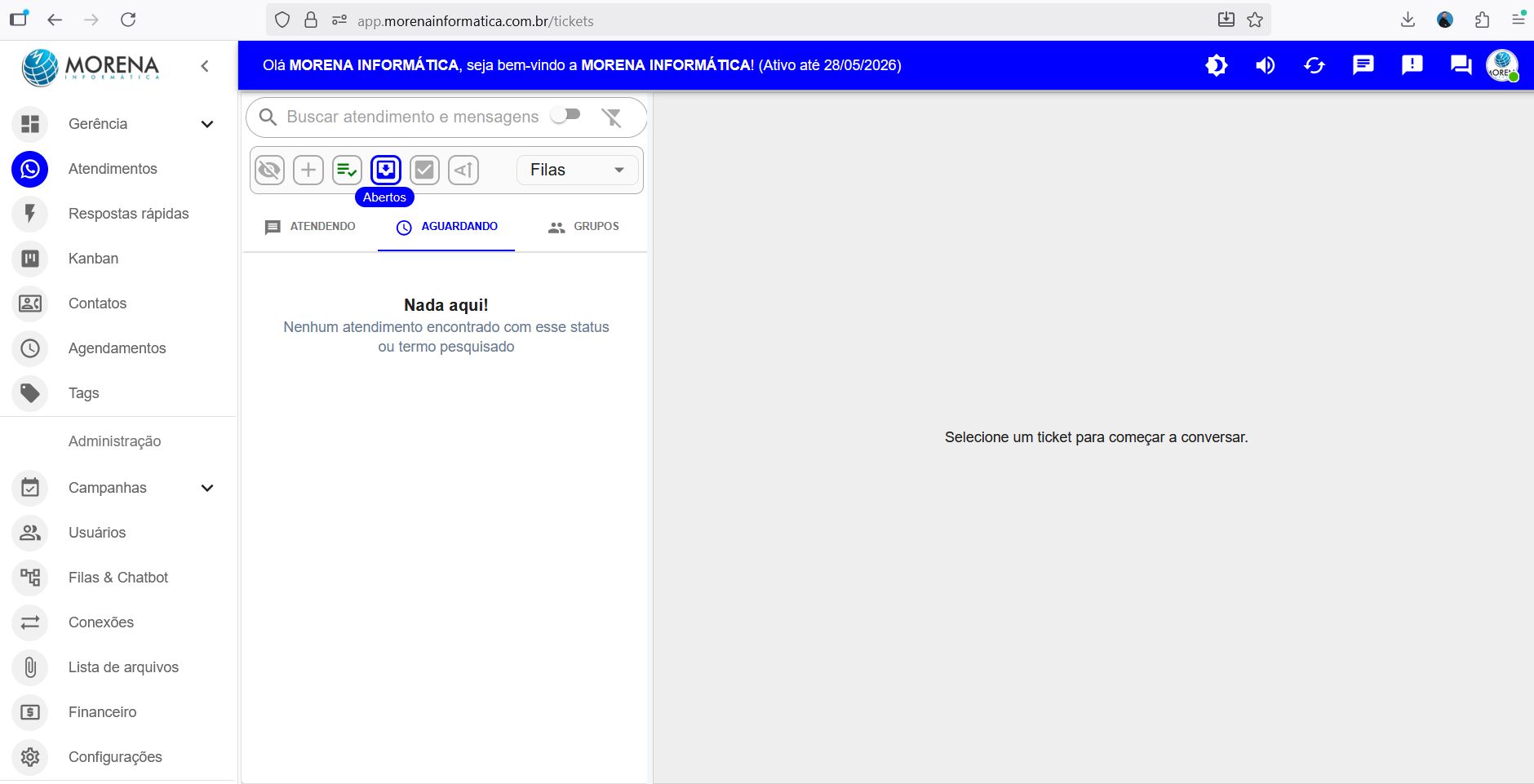Screen dimensions: 1534x784
Task: Expand the Campanhas submenu
Action: (206, 488)
